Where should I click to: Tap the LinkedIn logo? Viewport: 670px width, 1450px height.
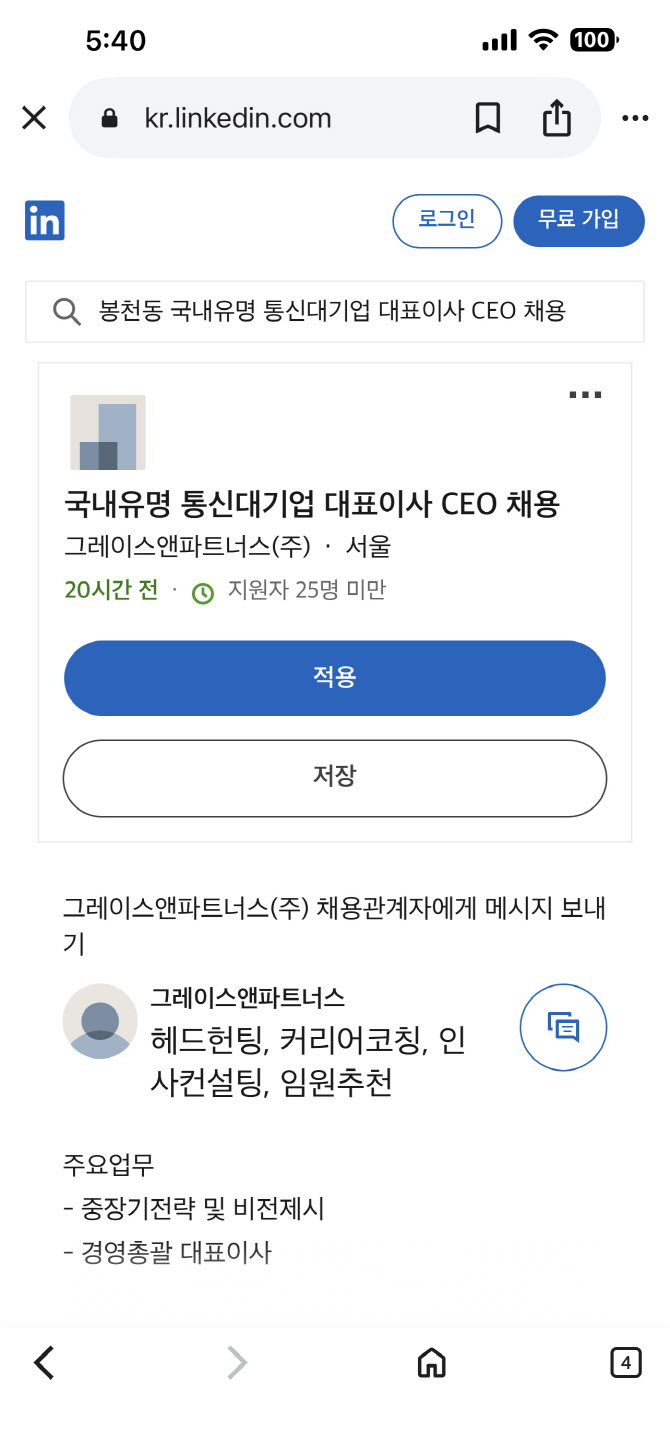45,220
